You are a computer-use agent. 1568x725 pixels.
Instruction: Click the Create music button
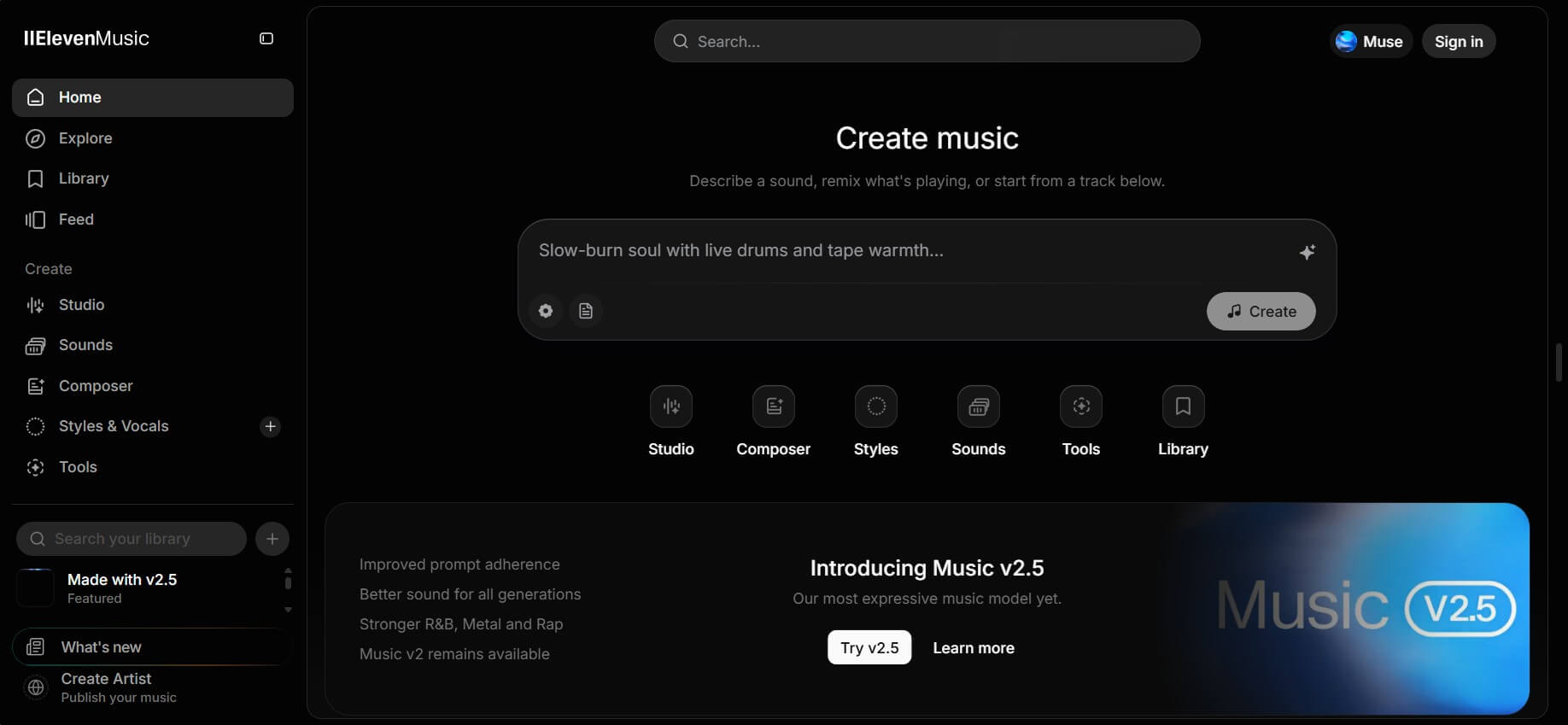pyautogui.click(x=1261, y=312)
